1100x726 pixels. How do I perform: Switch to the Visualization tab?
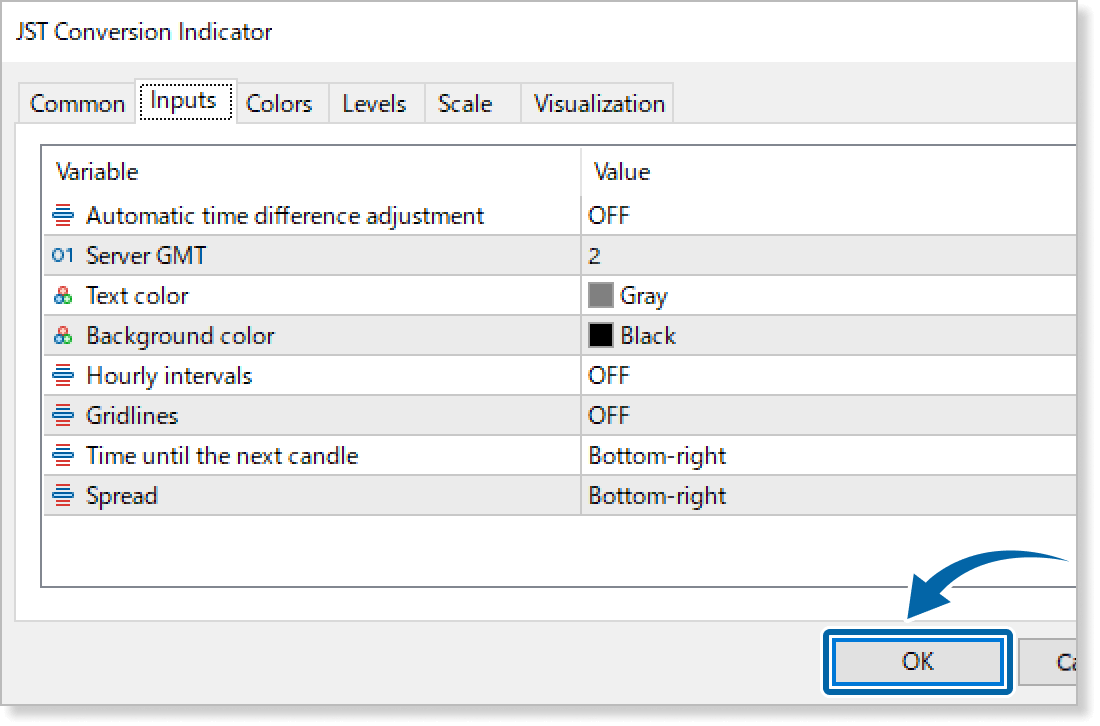[x=598, y=104]
